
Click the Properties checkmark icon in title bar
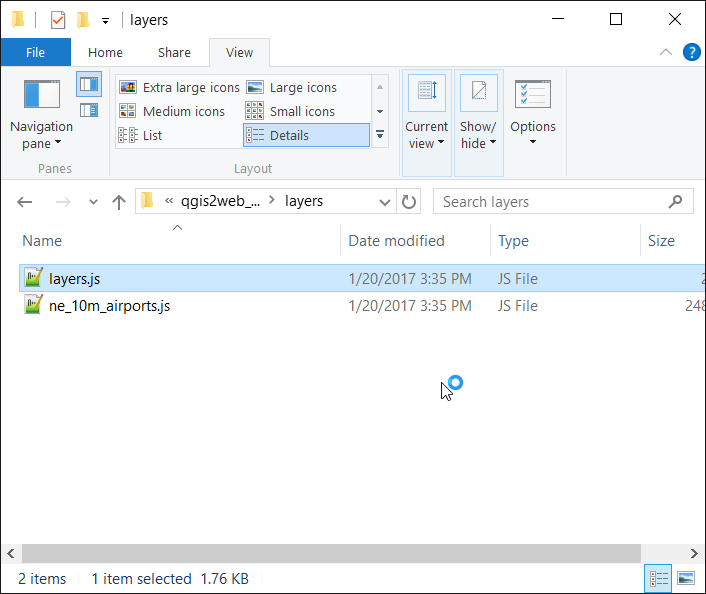[x=58, y=20]
